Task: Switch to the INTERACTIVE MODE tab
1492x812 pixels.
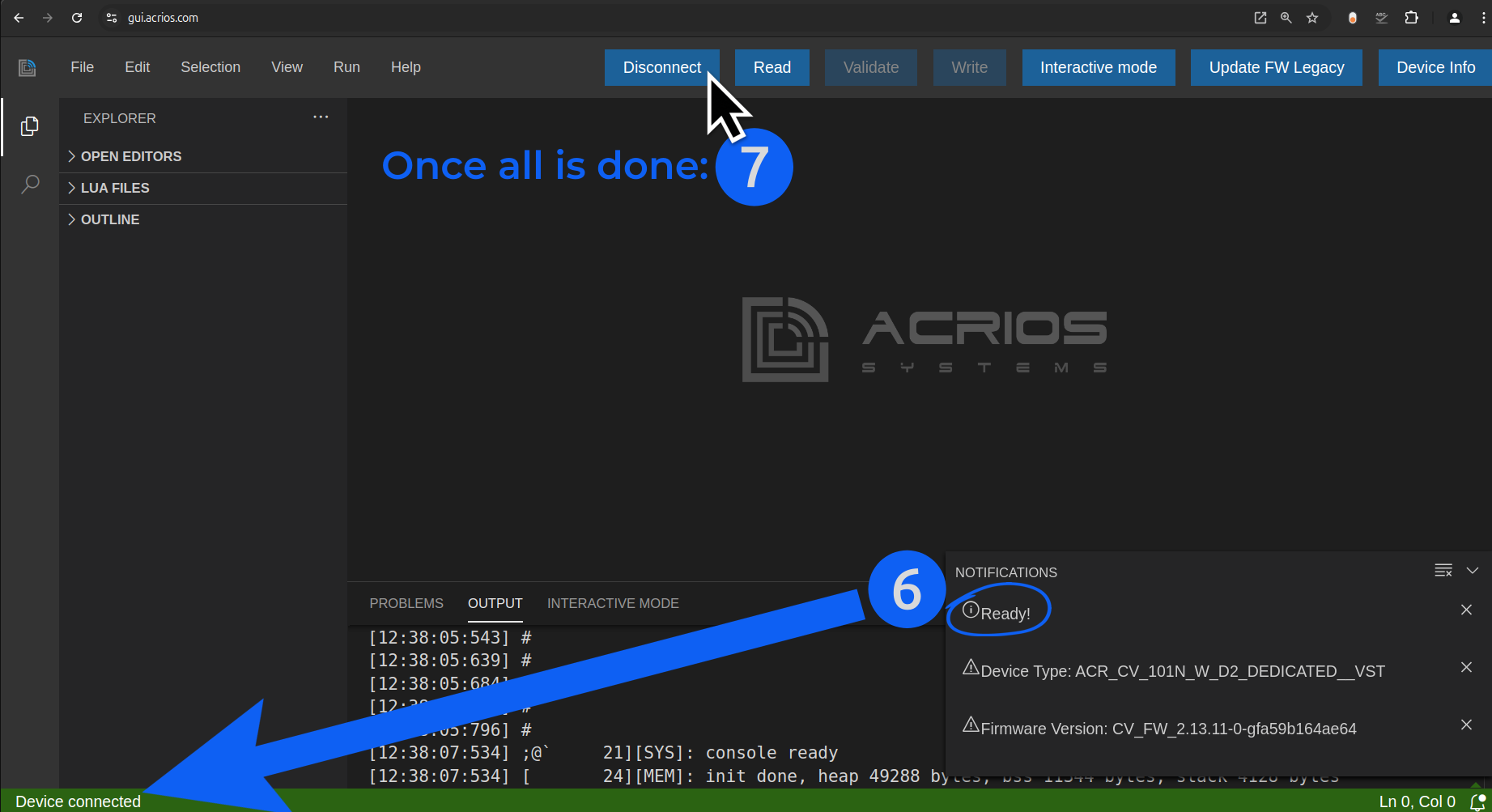Action: click(613, 603)
